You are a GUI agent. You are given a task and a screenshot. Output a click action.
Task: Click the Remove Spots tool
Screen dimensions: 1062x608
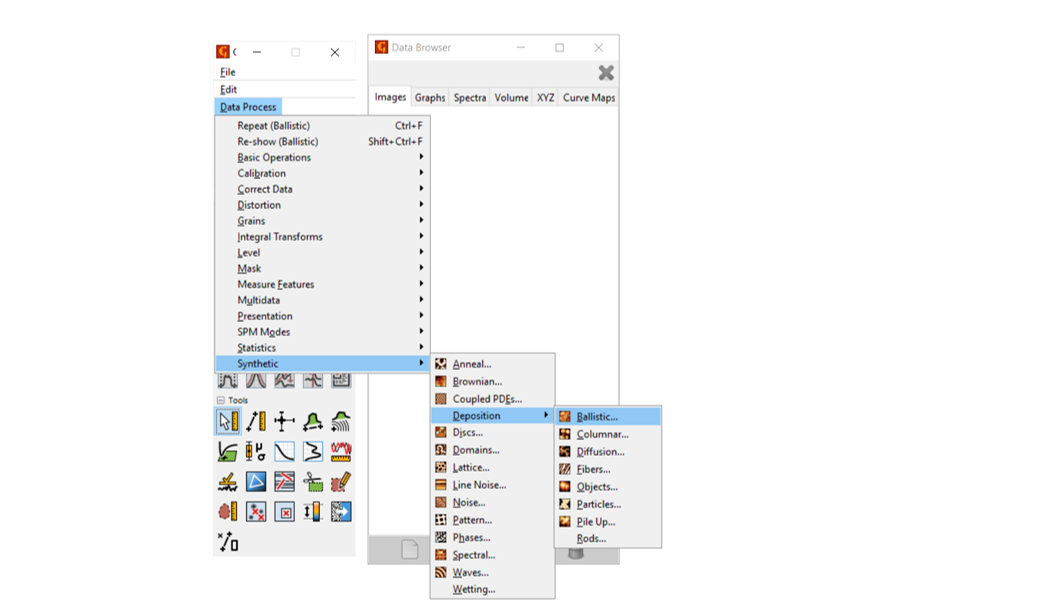(285, 512)
